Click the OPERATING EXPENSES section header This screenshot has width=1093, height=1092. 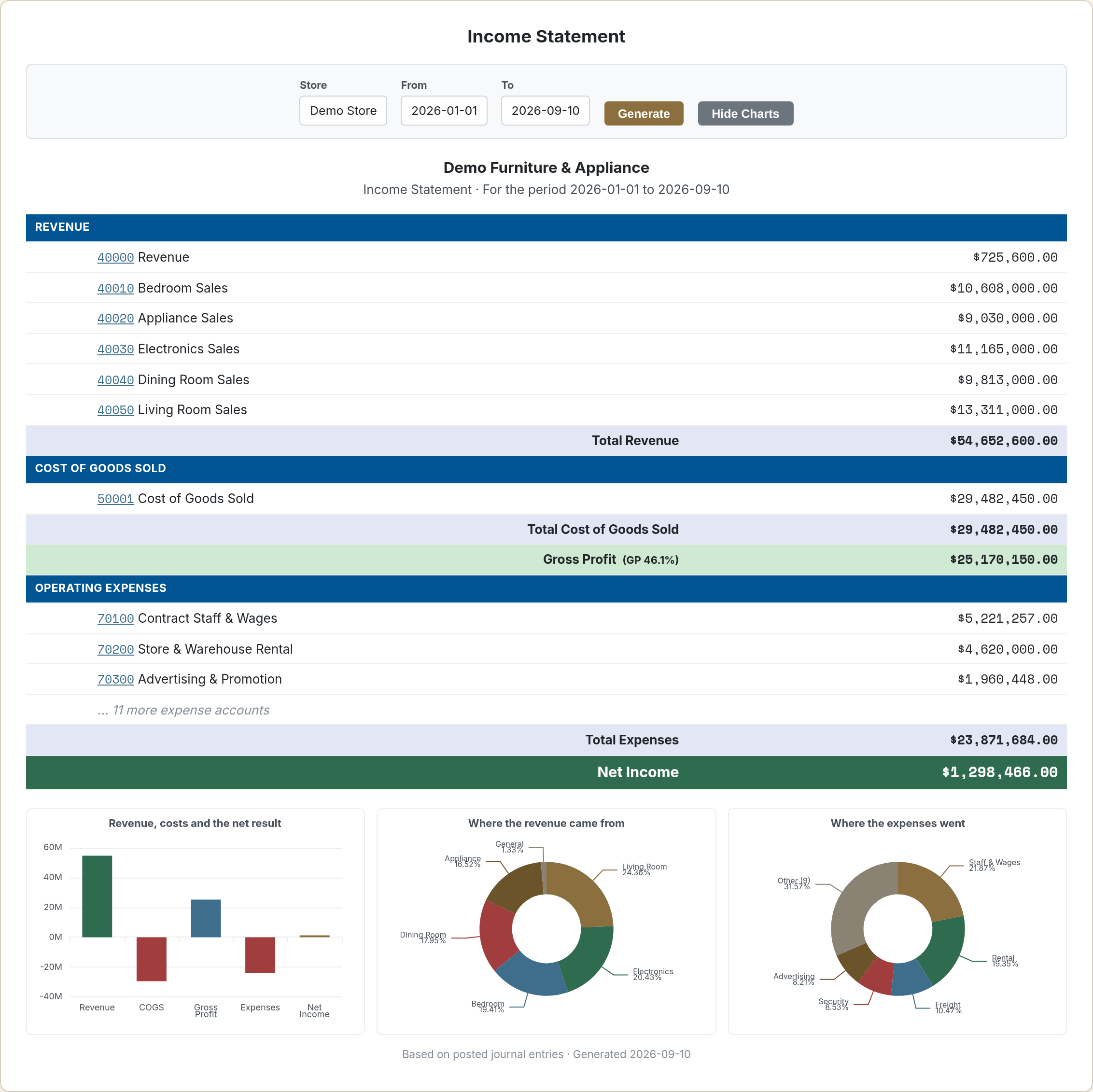click(x=546, y=588)
